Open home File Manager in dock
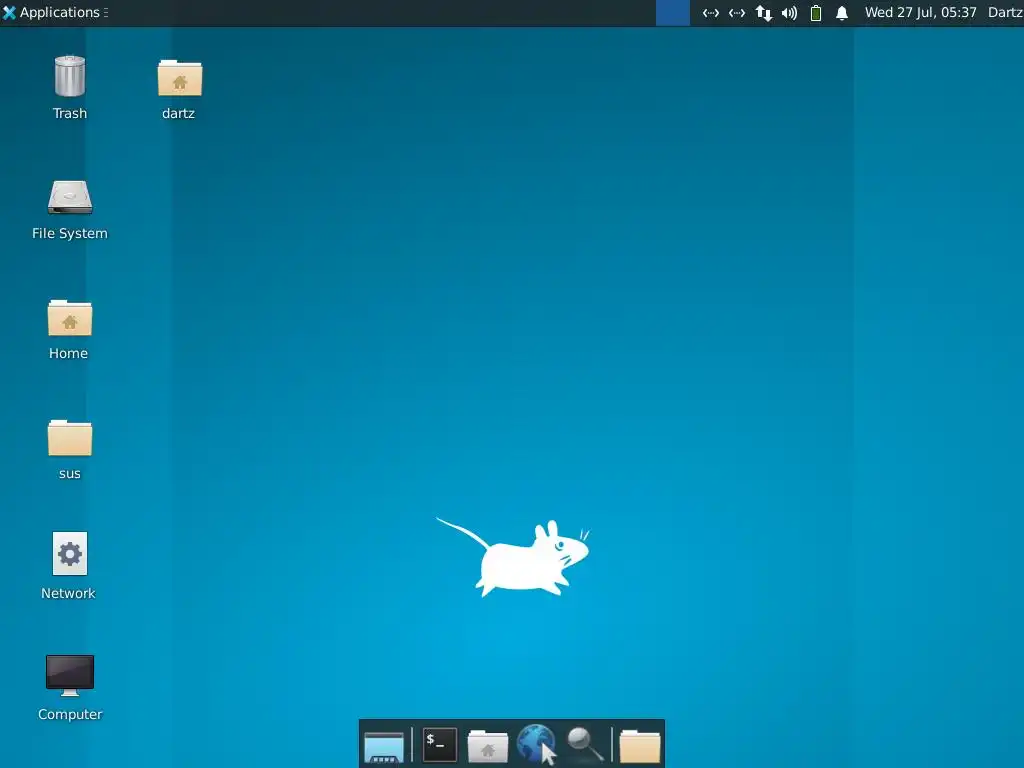This screenshot has width=1024, height=768. (488, 746)
